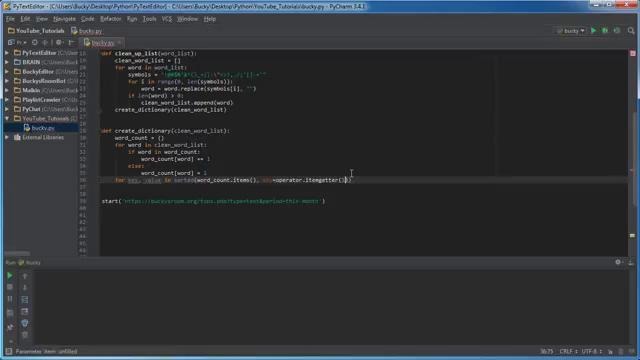Expand the BuckyEditor folder

[7, 72]
